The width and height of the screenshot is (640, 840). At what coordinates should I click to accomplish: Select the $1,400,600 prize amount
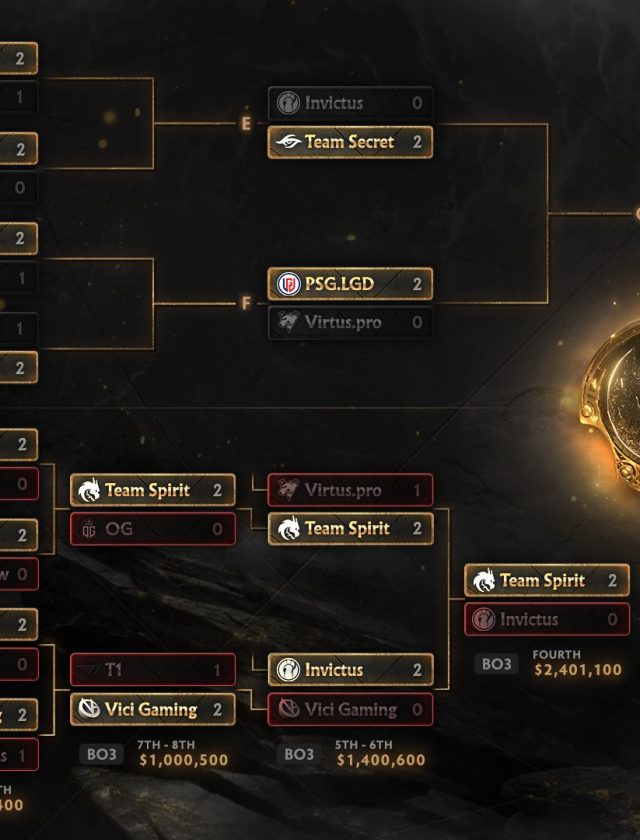pos(381,760)
